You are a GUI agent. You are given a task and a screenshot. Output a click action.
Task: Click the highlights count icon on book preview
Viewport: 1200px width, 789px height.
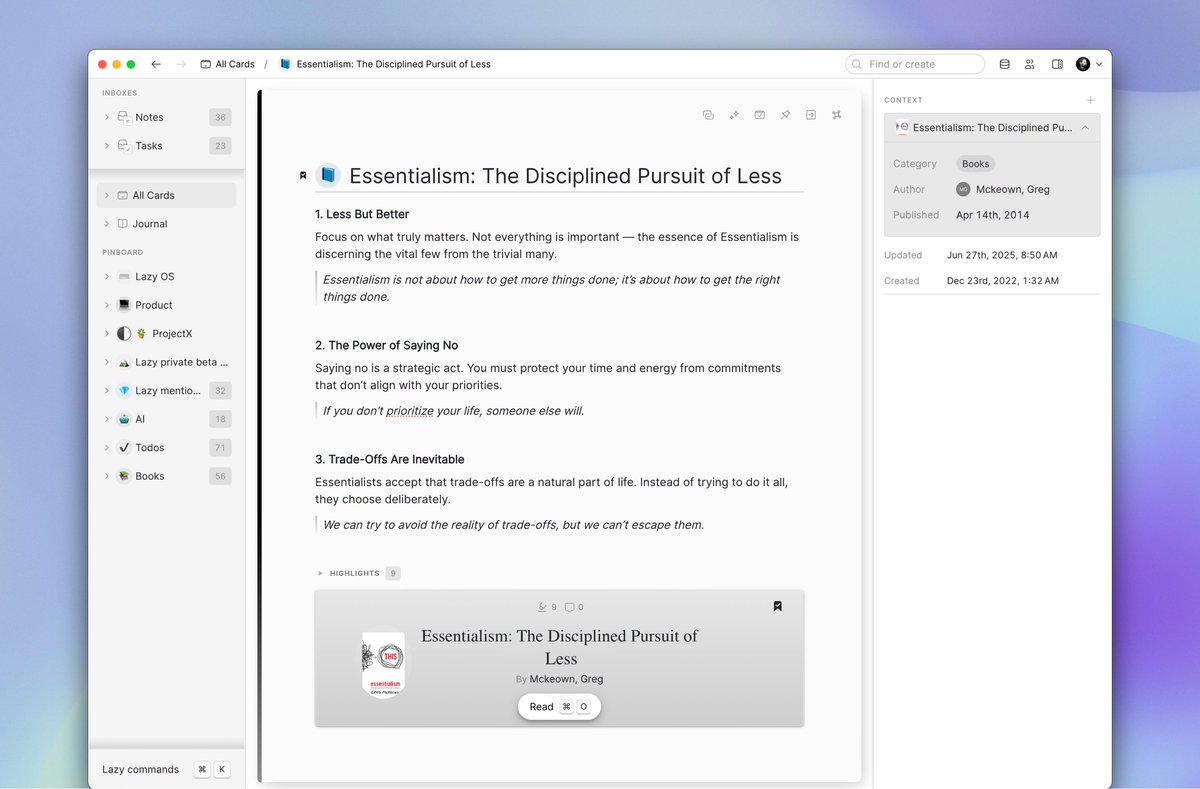[x=543, y=607]
